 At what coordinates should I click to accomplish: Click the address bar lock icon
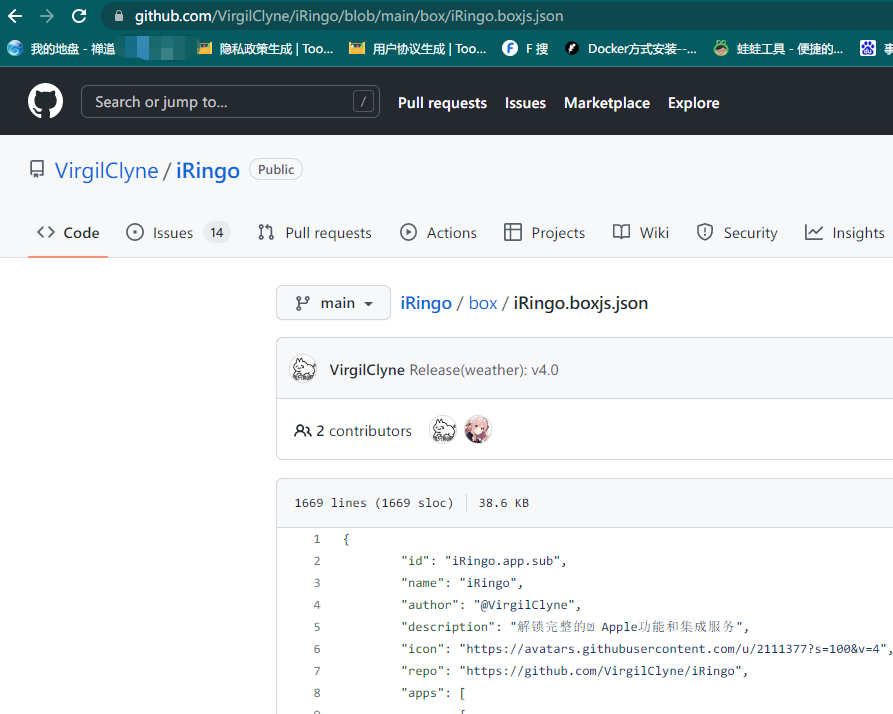119,16
